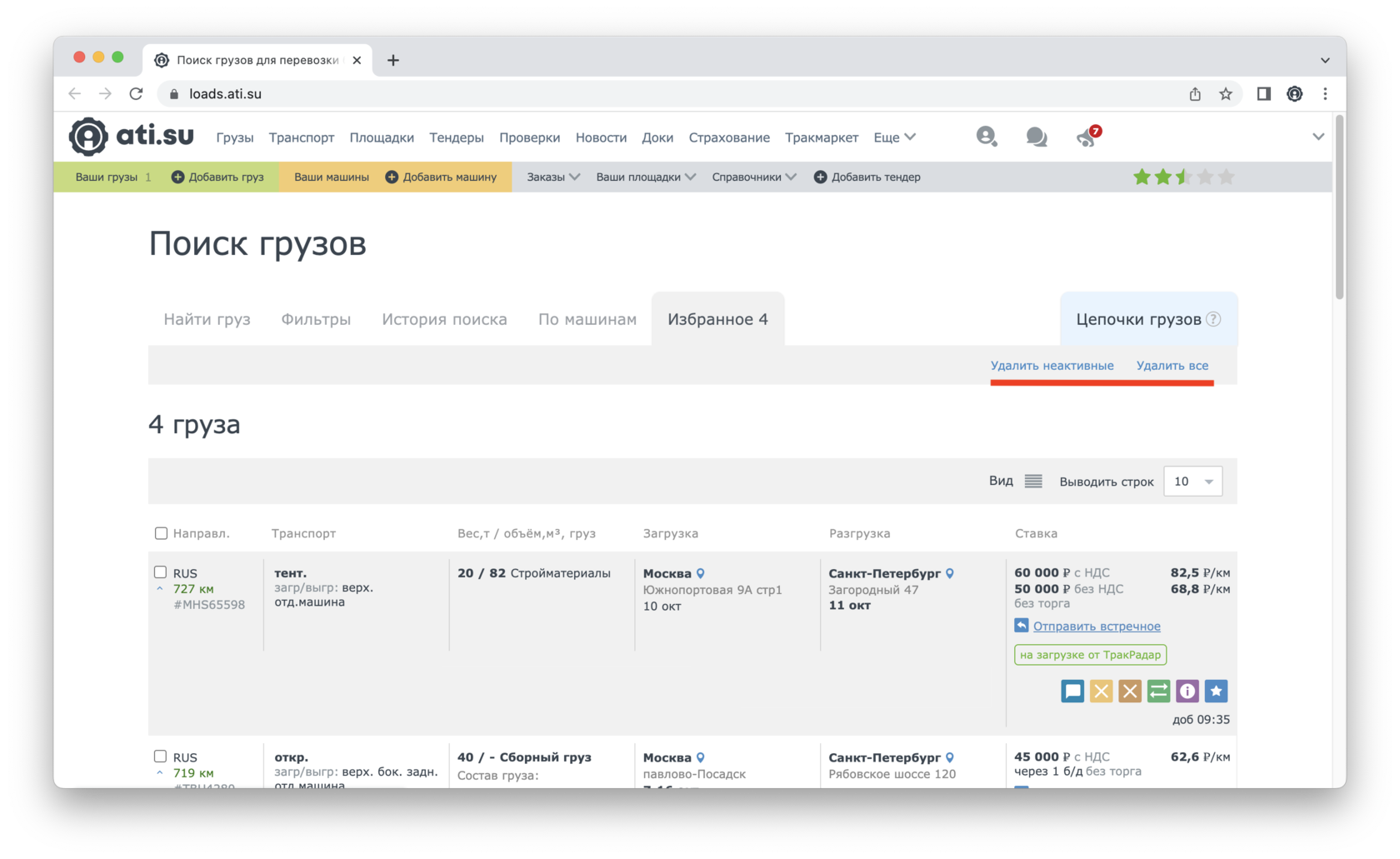Click the brown X icon on first cargo
The width and height of the screenshot is (1400, 859).
click(x=1130, y=691)
